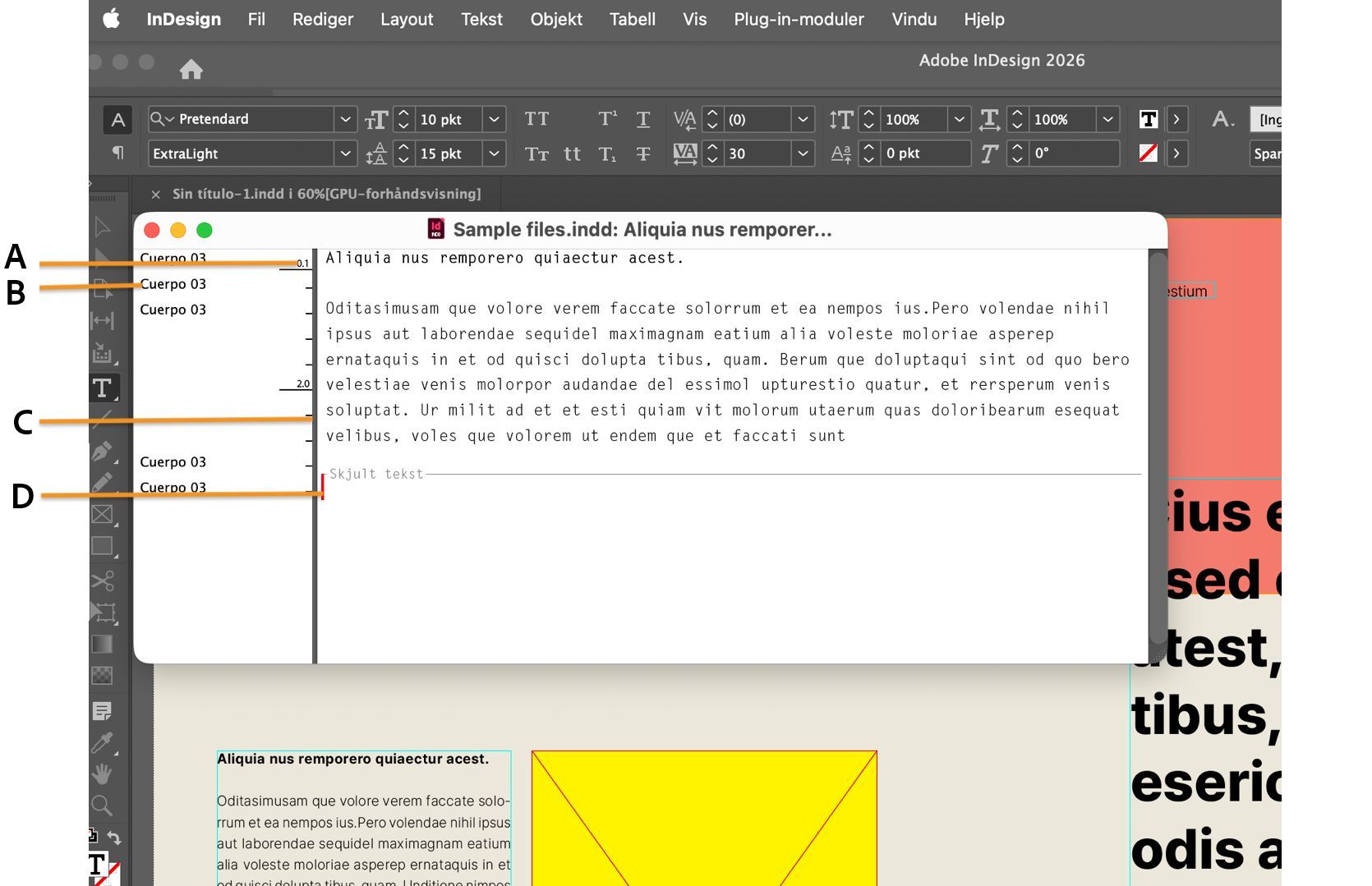Close the Sin título-1.indd document tab
The height and width of the screenshot is (886, 1372).
tap(155, 195)
